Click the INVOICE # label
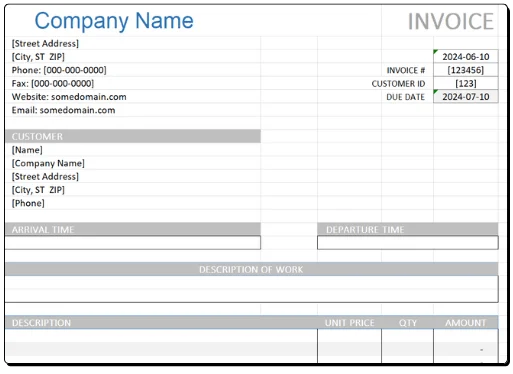This screenshot has width=513, height=374. coord(406,70)
